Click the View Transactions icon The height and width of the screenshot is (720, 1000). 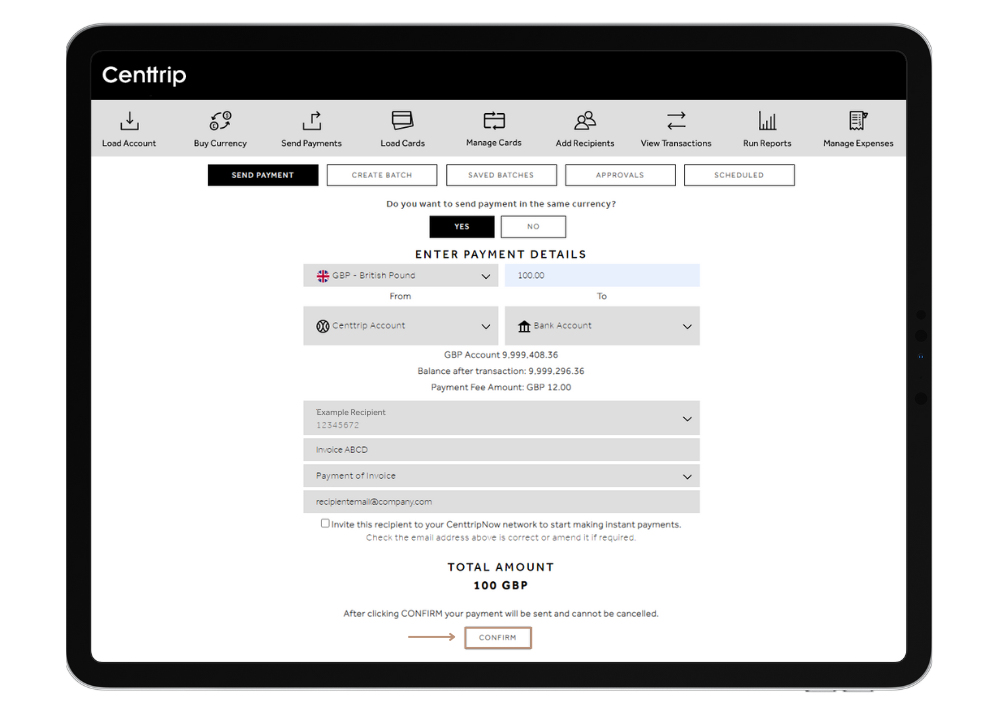(676, 122)
